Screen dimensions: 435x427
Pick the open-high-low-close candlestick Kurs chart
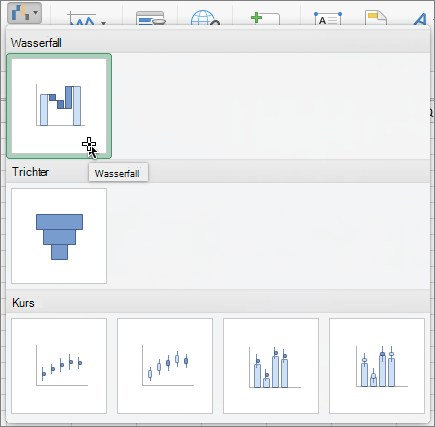(x=165, y=366)
